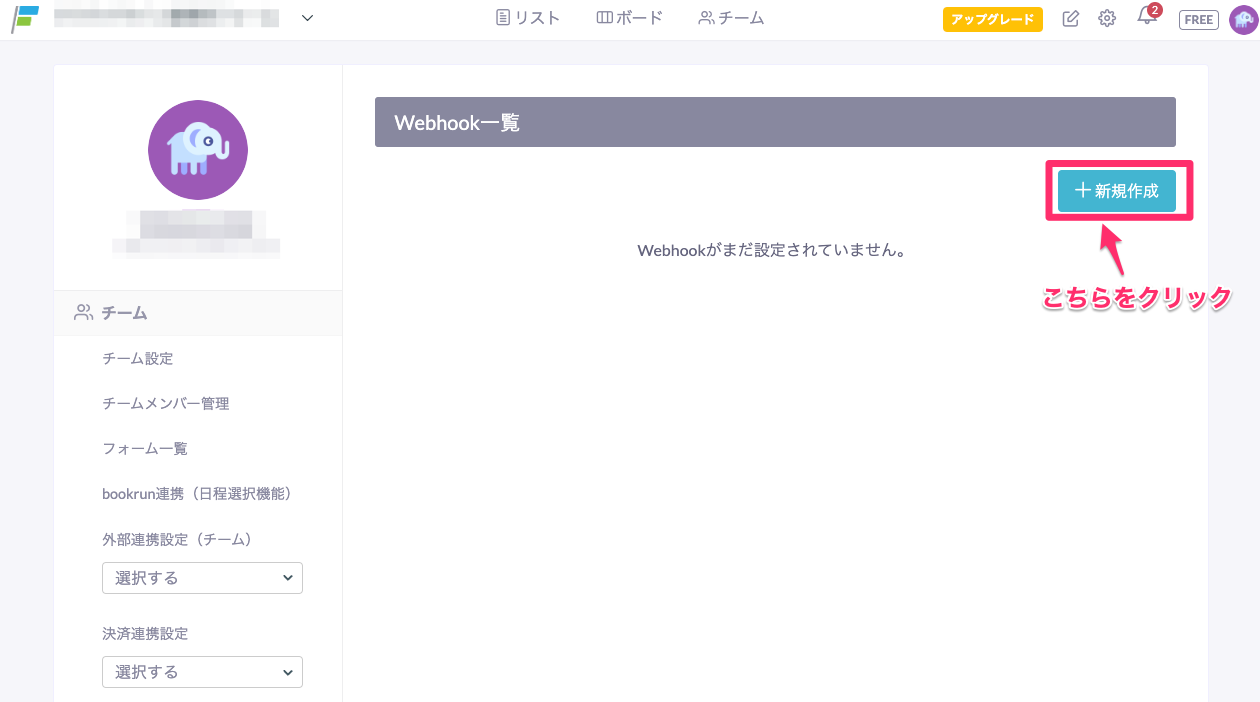Screen dimensions: 1260x702
Task: Open notifications bell with red badge
Action: (x=1146, y=18)
